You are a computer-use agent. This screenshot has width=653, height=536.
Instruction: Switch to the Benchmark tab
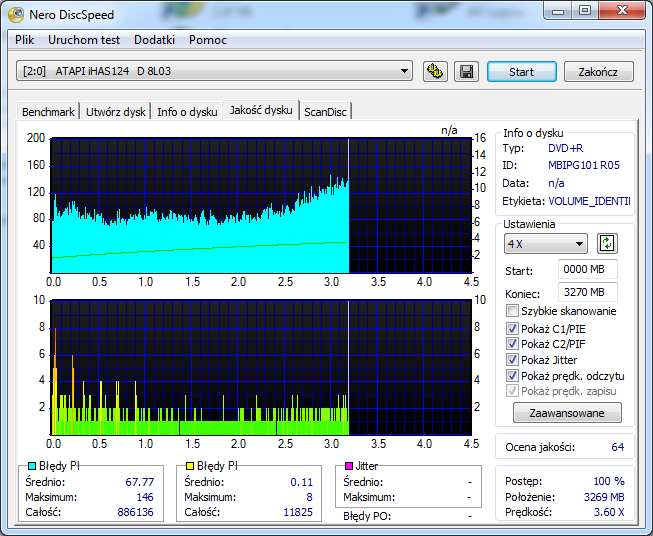[x=48, y=112]
